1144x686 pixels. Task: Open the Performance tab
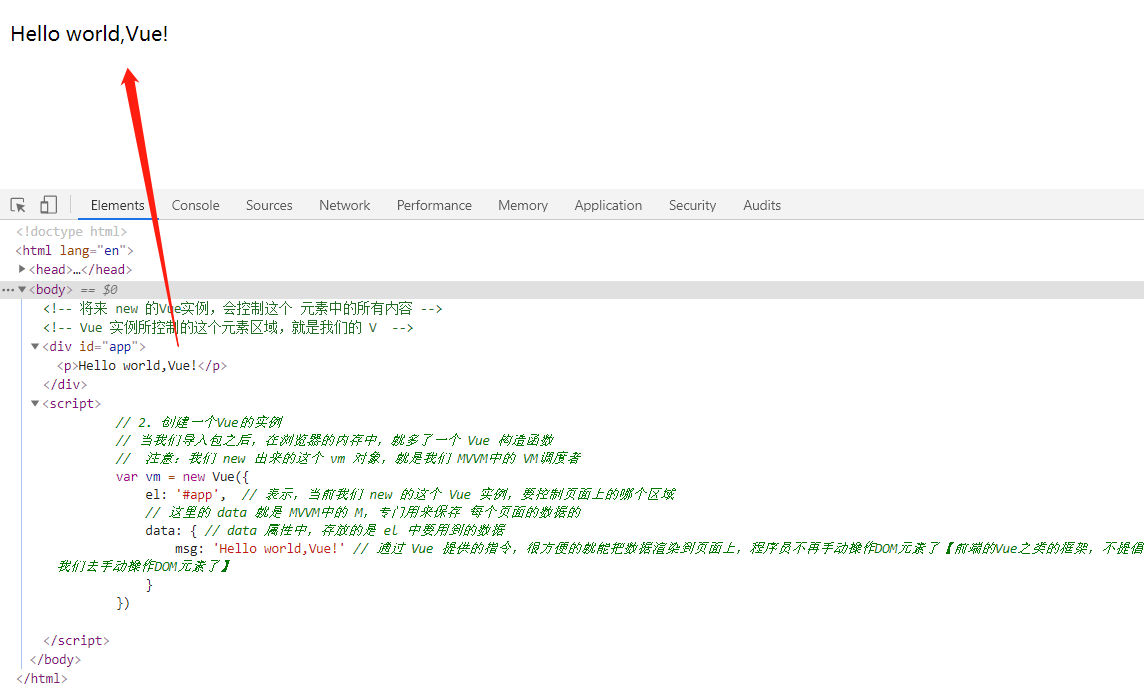(x=434, y=205)
